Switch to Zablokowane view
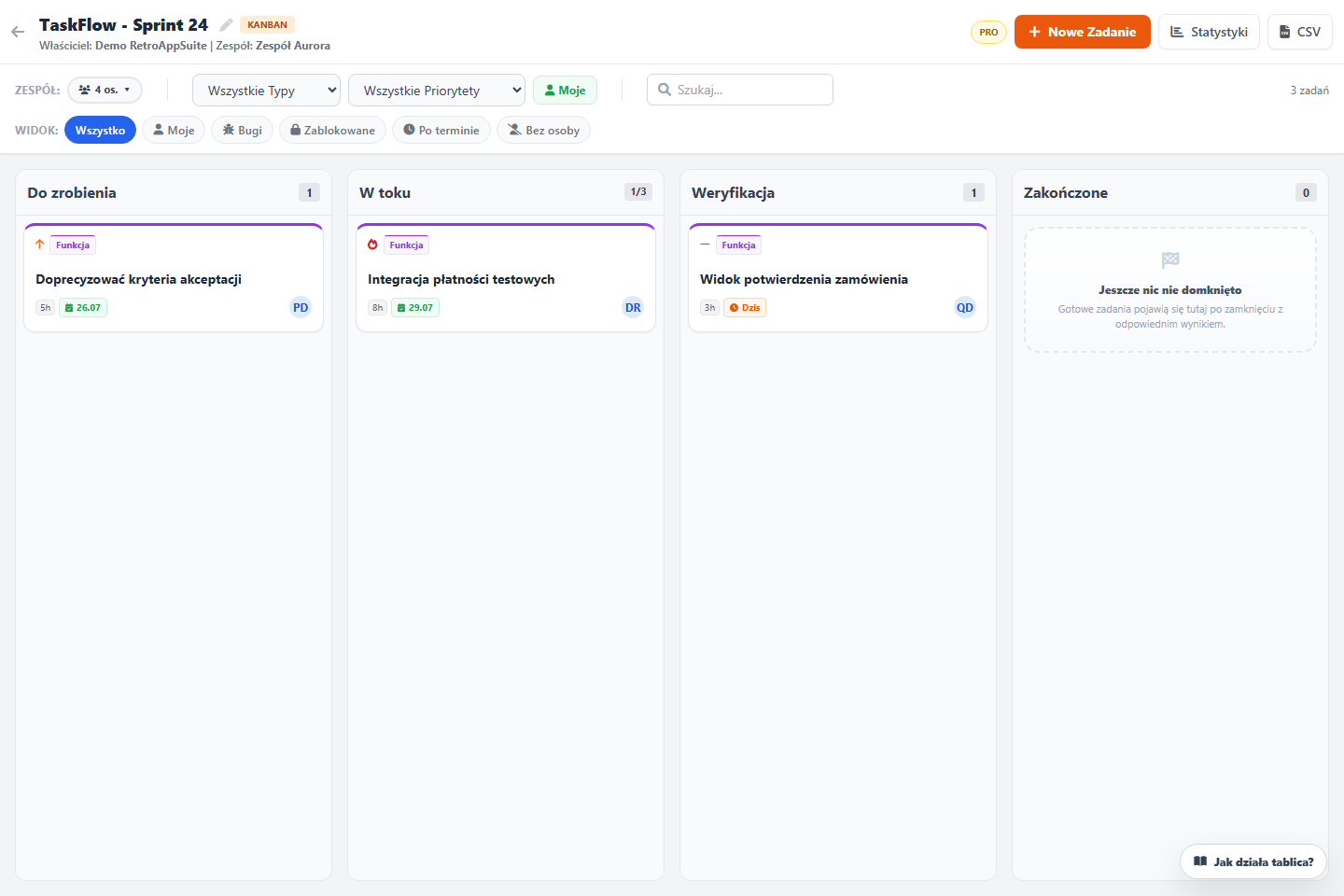Viewport: 1344px width, 896px height. tap(332, 130)
